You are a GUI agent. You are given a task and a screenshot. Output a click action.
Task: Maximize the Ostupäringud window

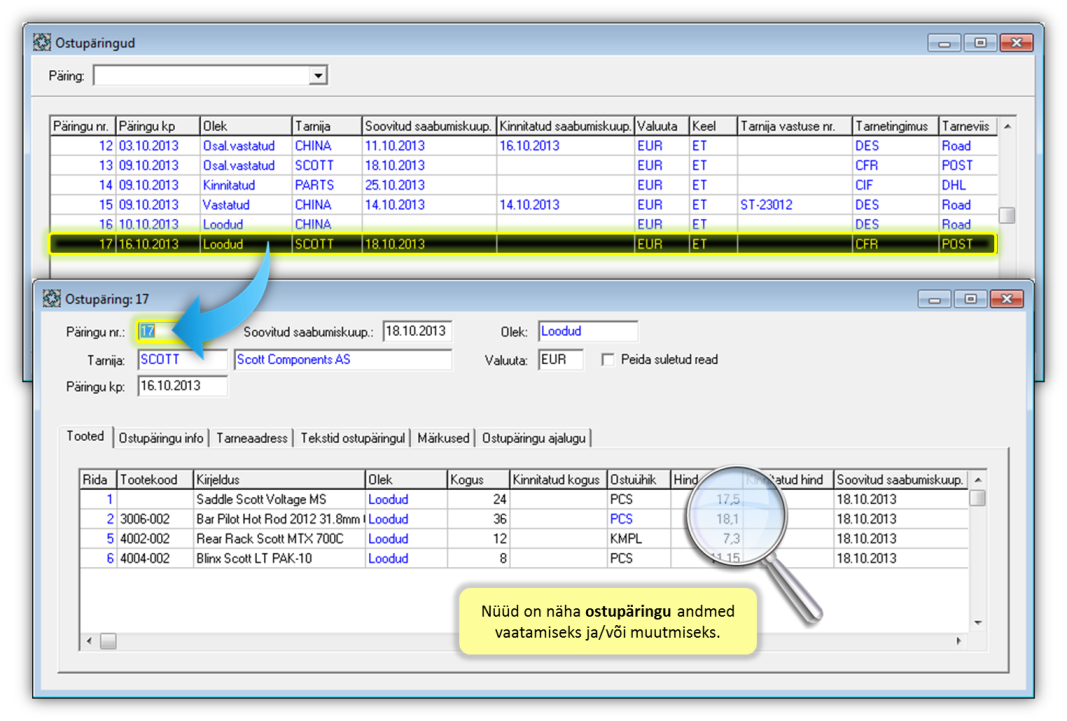point(980,42)
